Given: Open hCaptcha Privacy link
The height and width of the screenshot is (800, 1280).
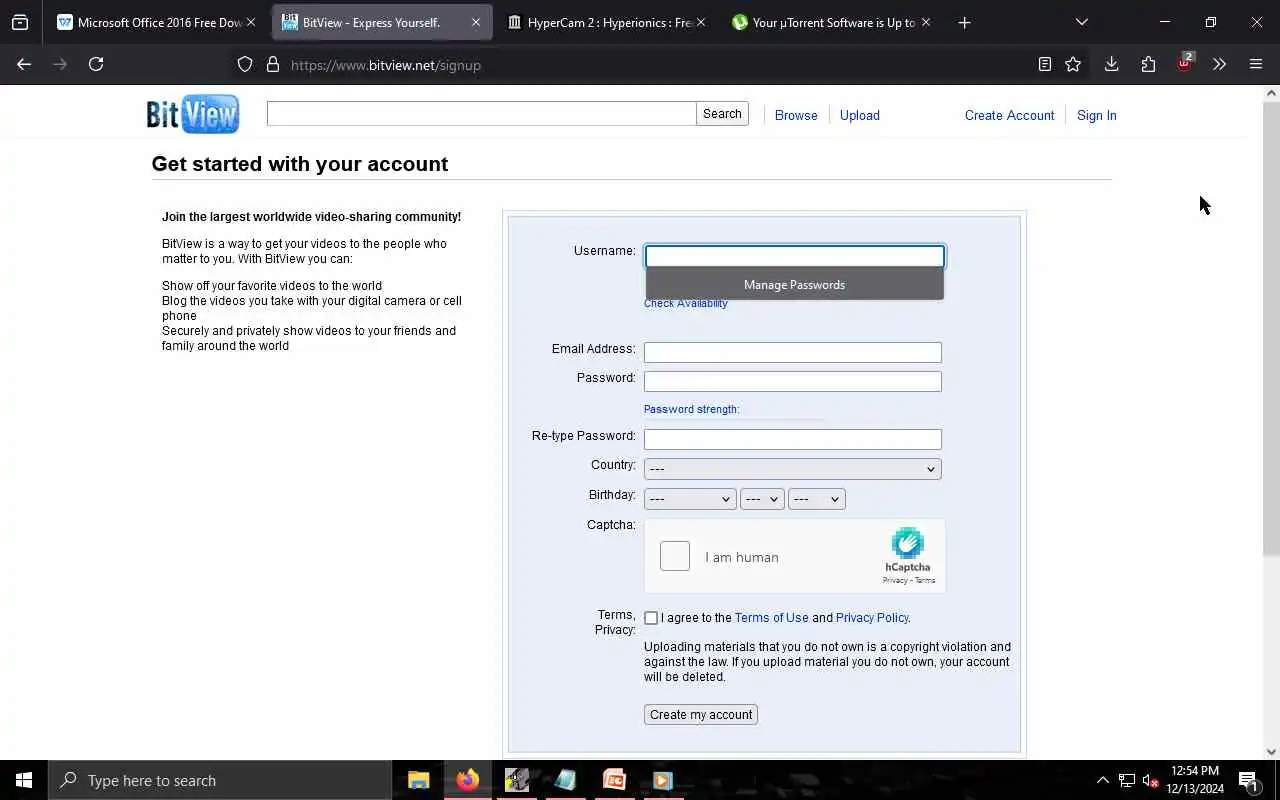Looking at the screenshot, I should click(x=894, y=581).
